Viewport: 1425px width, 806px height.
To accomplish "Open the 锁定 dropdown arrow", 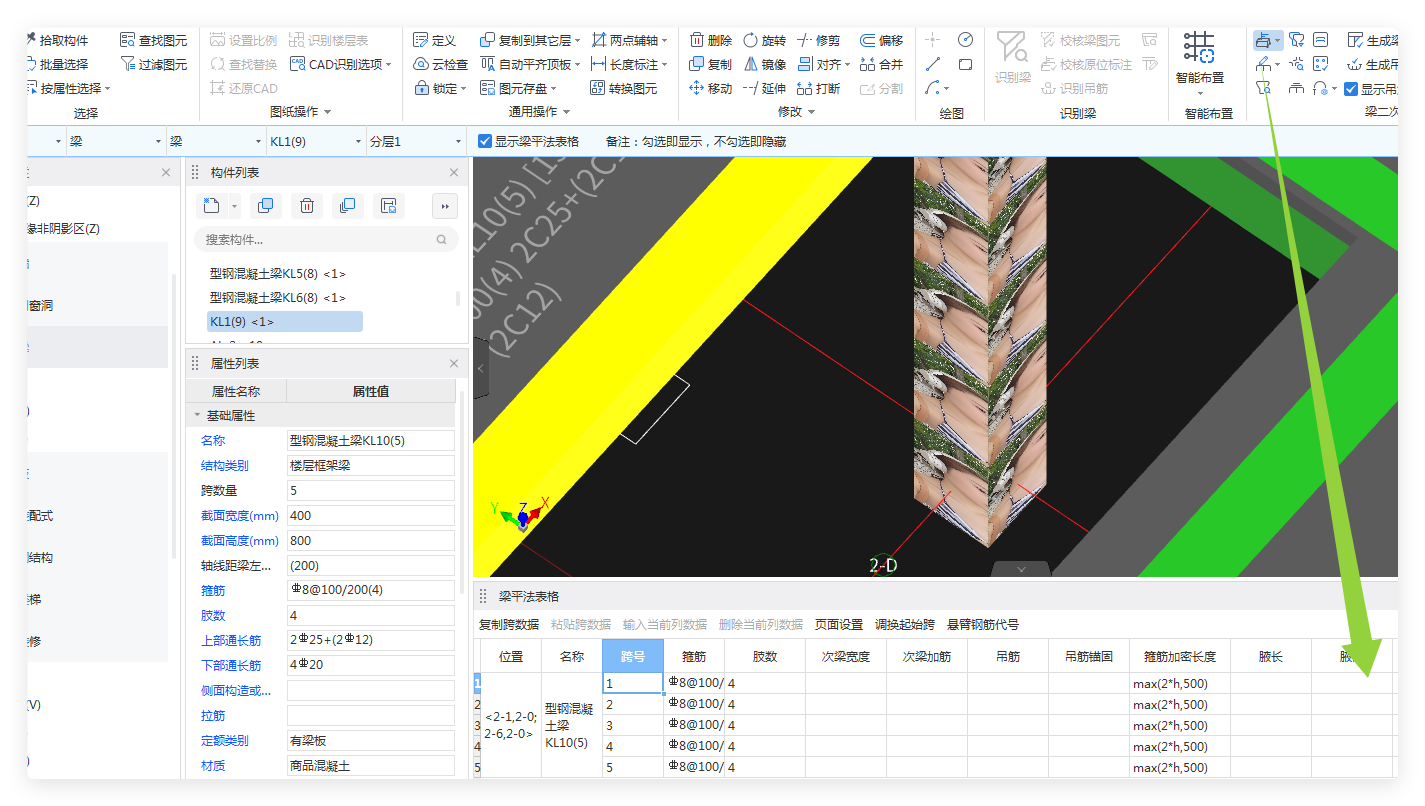I will click(x=465, y=89).
